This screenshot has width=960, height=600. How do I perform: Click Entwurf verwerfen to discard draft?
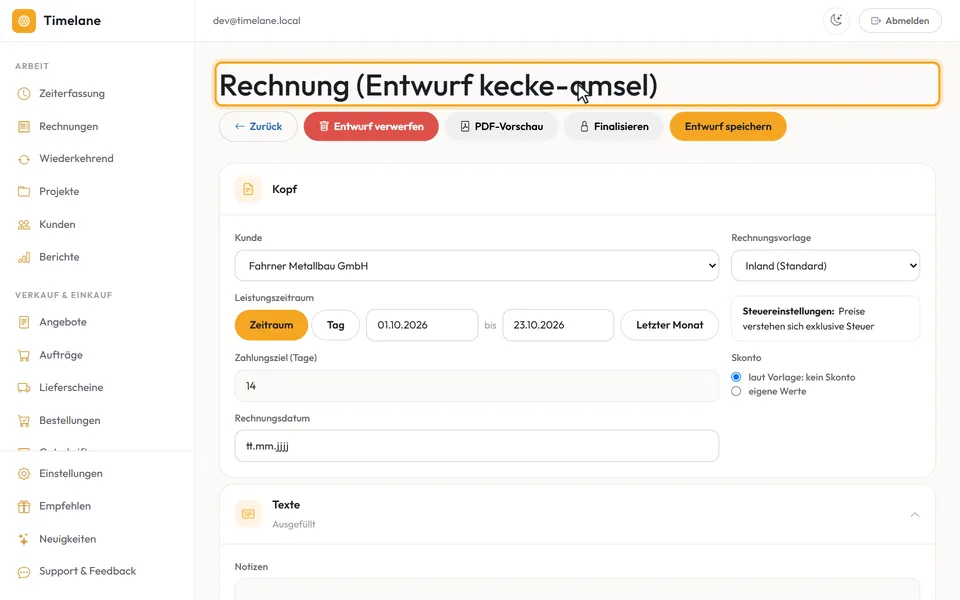[x=371, y=127]
